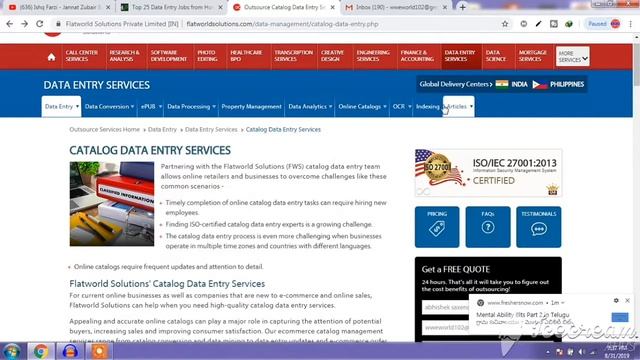This screenshot has width=640, height=360.
Task: Open Call Center Services menu
Action: pos(81,56)
